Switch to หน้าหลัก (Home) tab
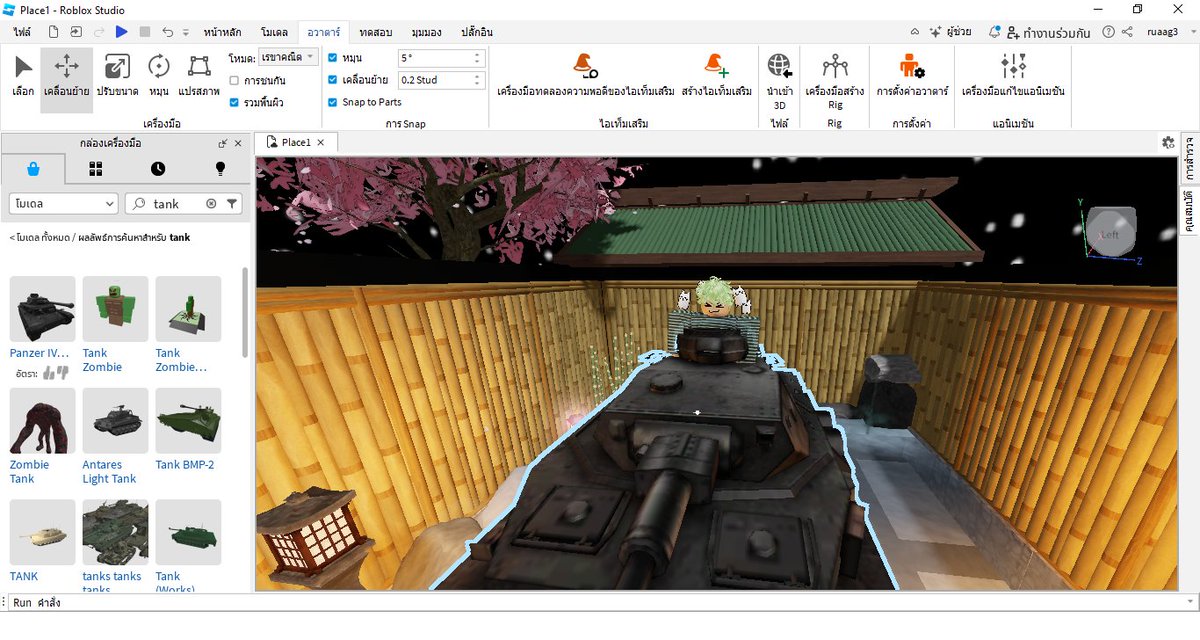1200x640 pixels. pos(222,32)
